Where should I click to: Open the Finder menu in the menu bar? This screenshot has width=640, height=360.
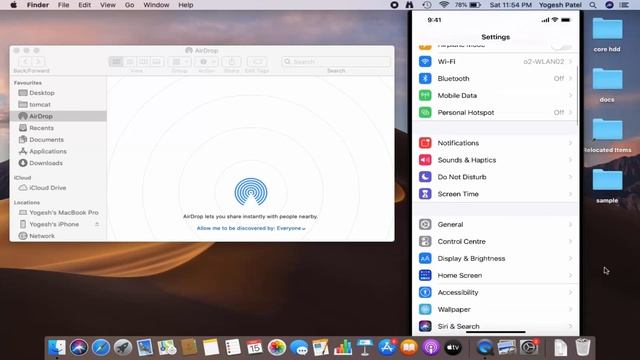tap(38, 5)
